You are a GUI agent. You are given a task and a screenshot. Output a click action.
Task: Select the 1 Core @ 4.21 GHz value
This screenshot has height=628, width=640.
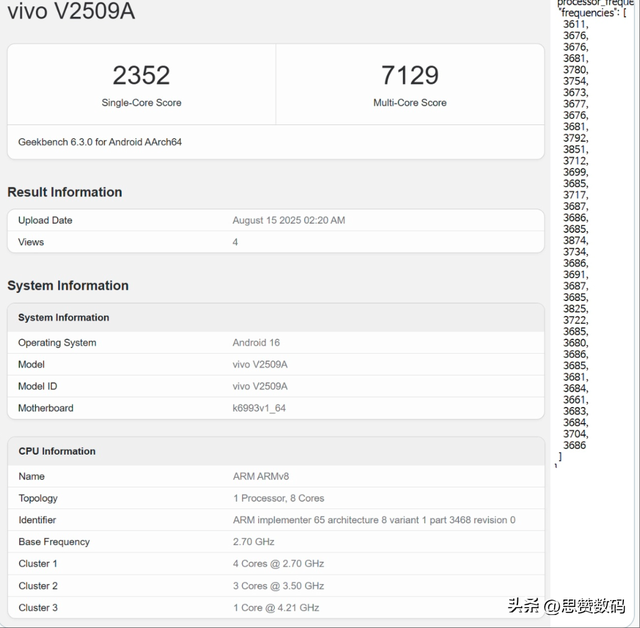click(x=276, y=608)
